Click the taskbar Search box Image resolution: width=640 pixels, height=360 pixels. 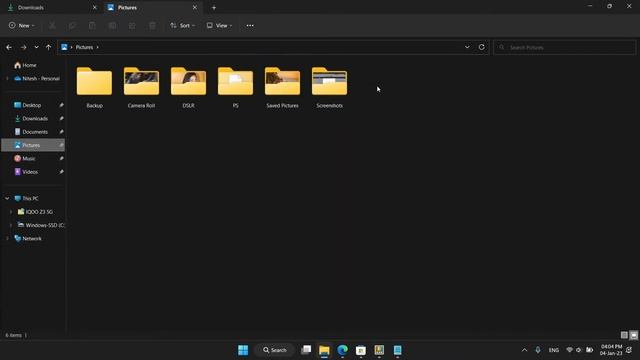click(x=275, y=350)
